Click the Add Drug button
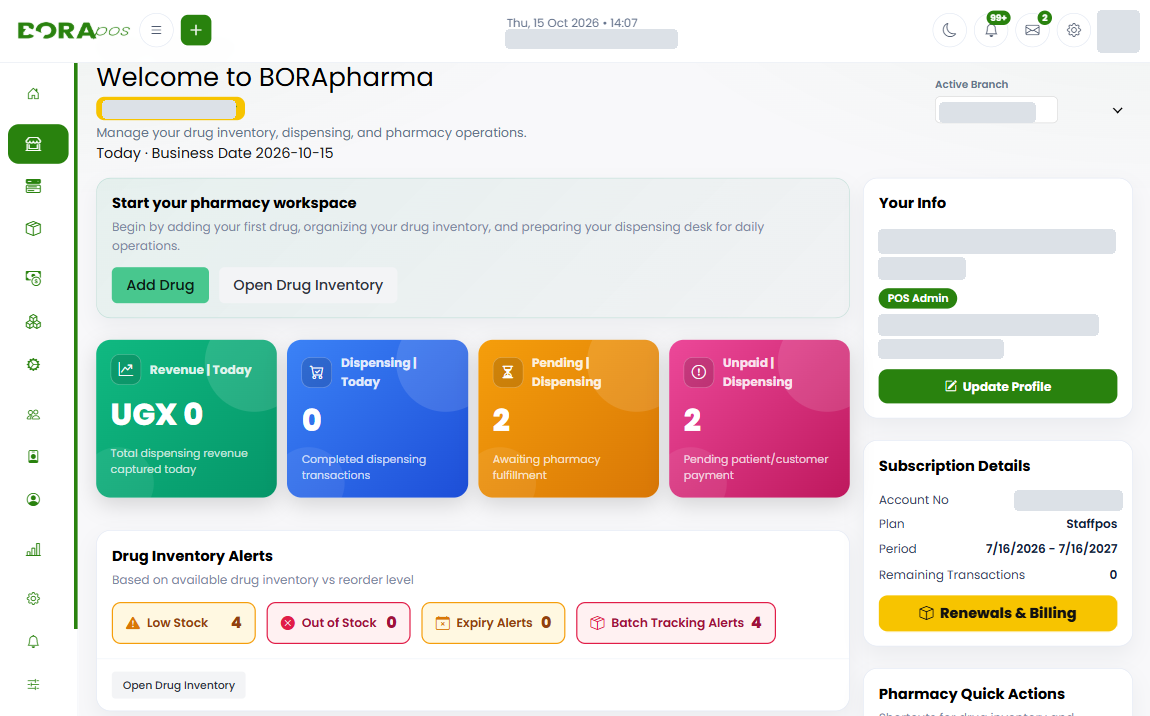 [160, 285]
